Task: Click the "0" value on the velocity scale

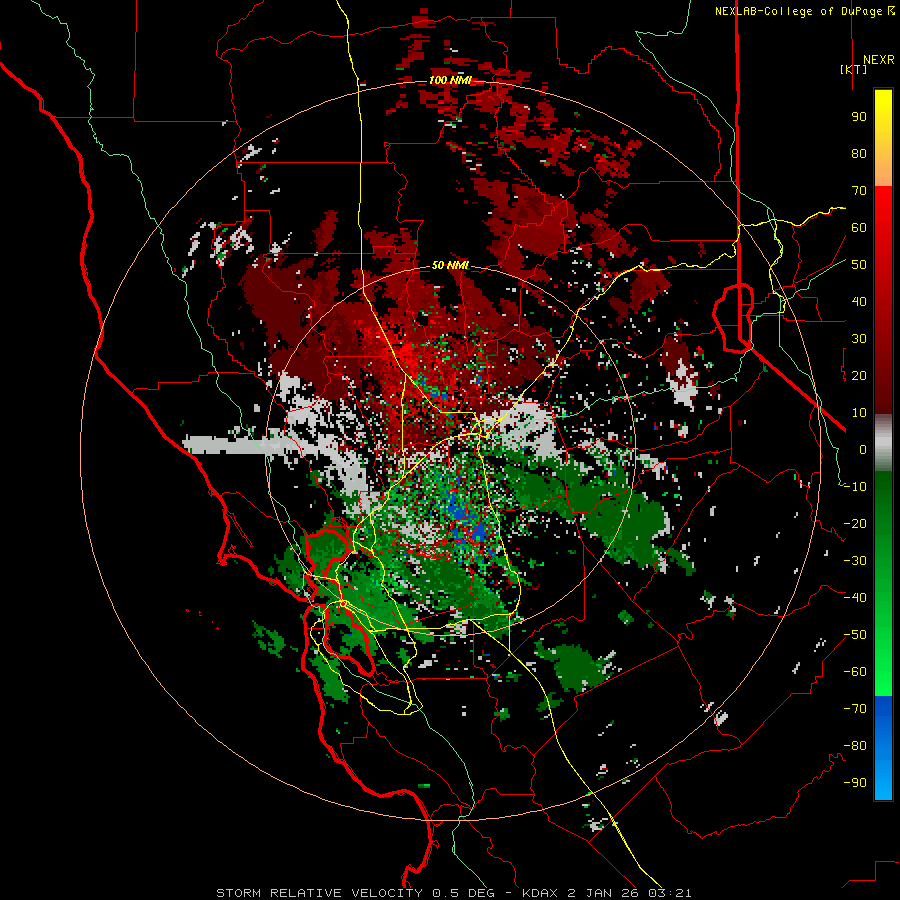Action: (x=863, y=449)
